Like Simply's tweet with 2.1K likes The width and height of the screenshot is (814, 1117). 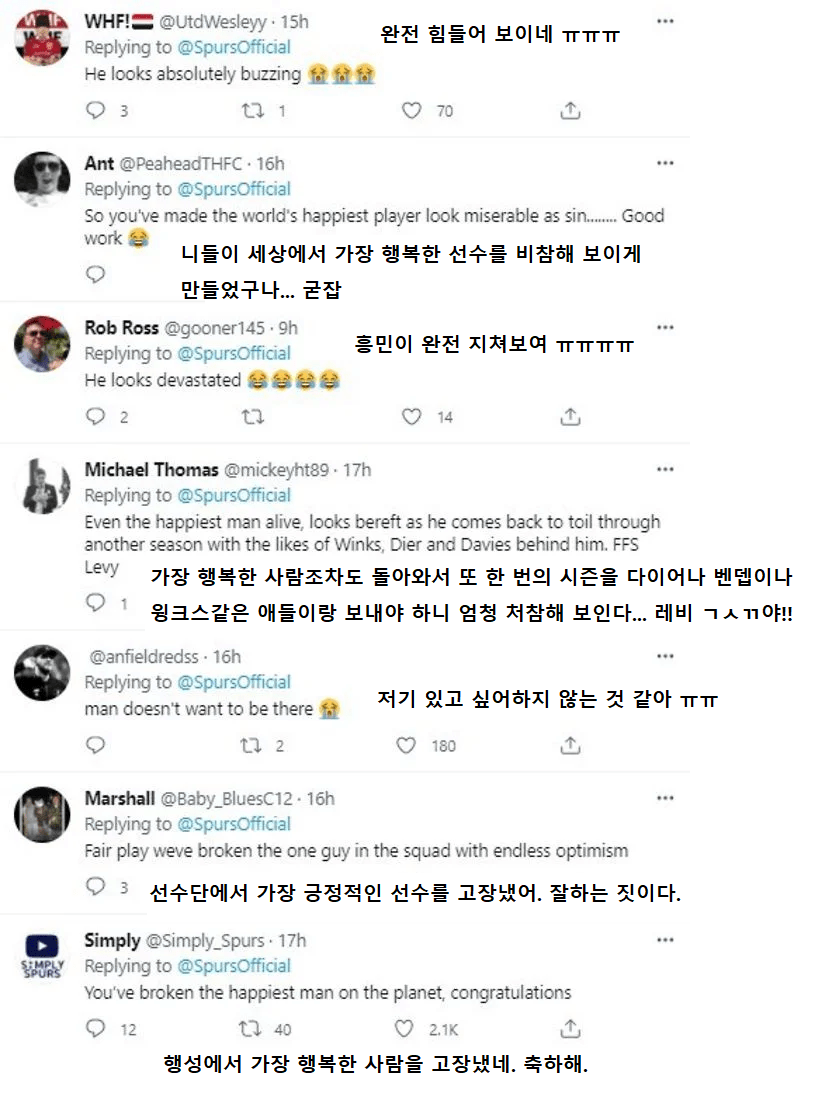click(404, 1028)
